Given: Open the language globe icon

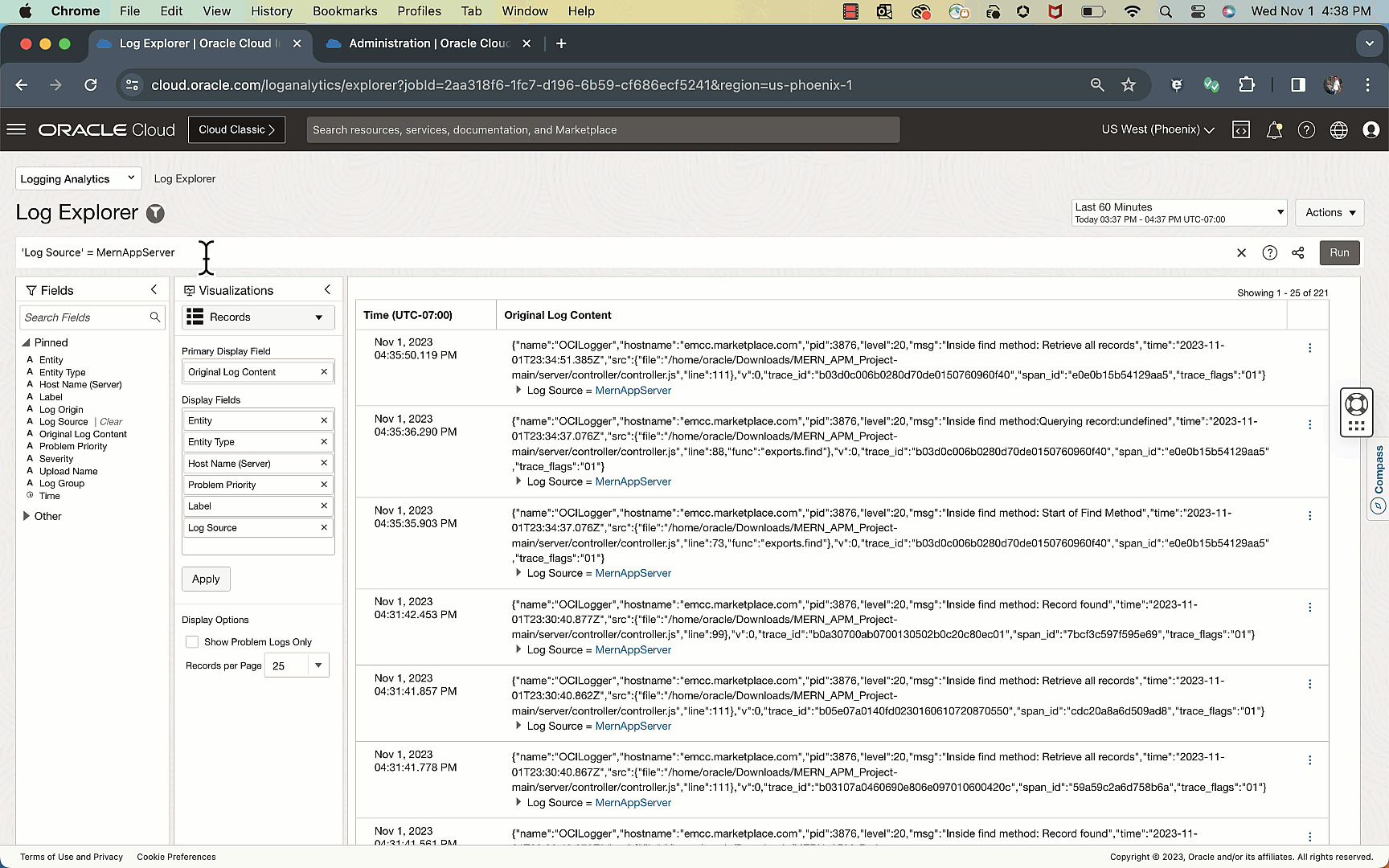Looking at the screenshot, I should coord(1338,129).
